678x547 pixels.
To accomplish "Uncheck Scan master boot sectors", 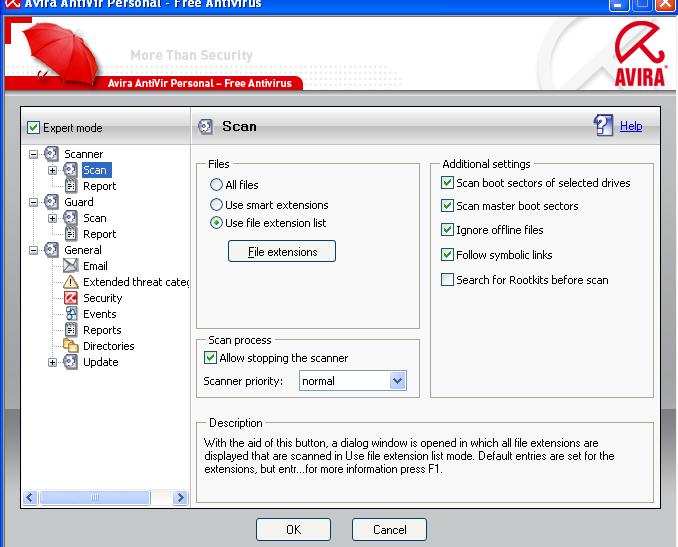I will point(447,205).
